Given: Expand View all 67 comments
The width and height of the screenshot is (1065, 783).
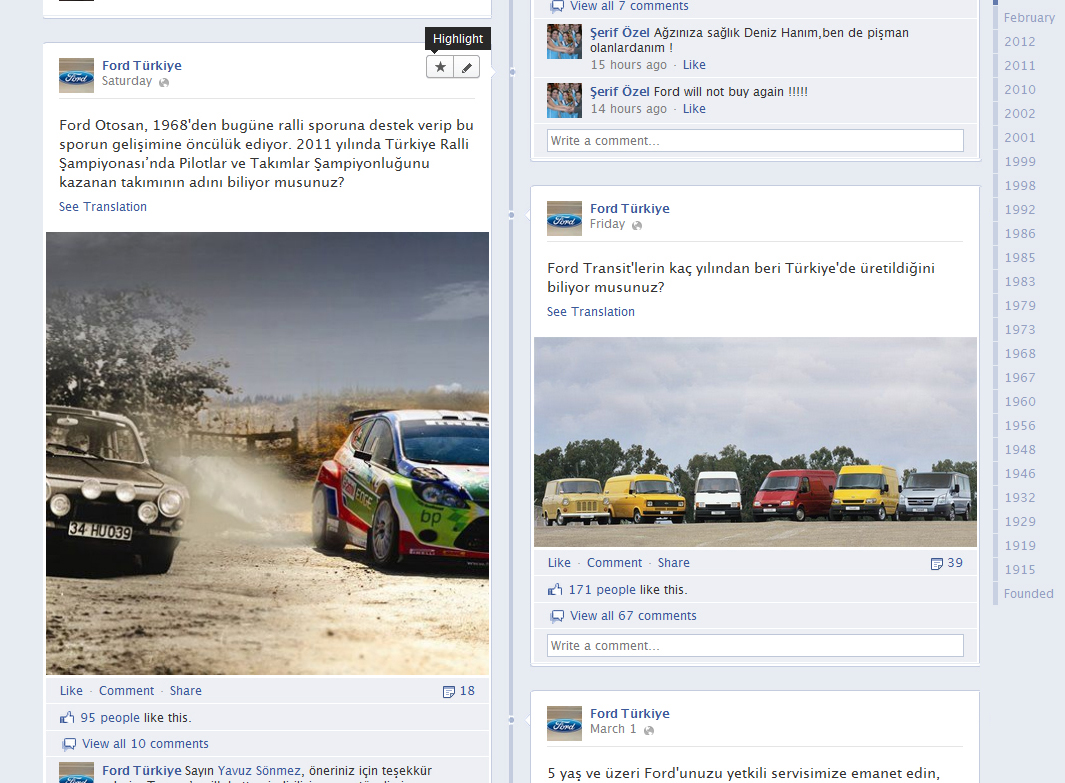Looking at the screenshot, I should click(633, 616).
